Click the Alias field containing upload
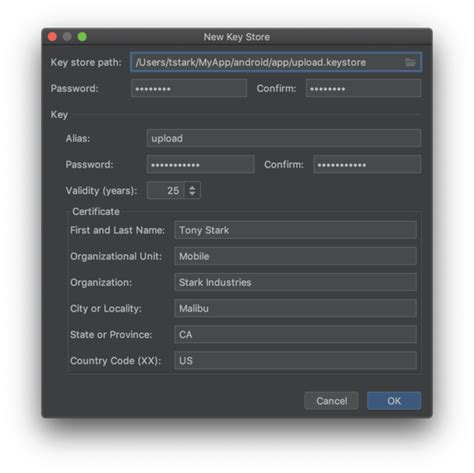 pos(284,138)
